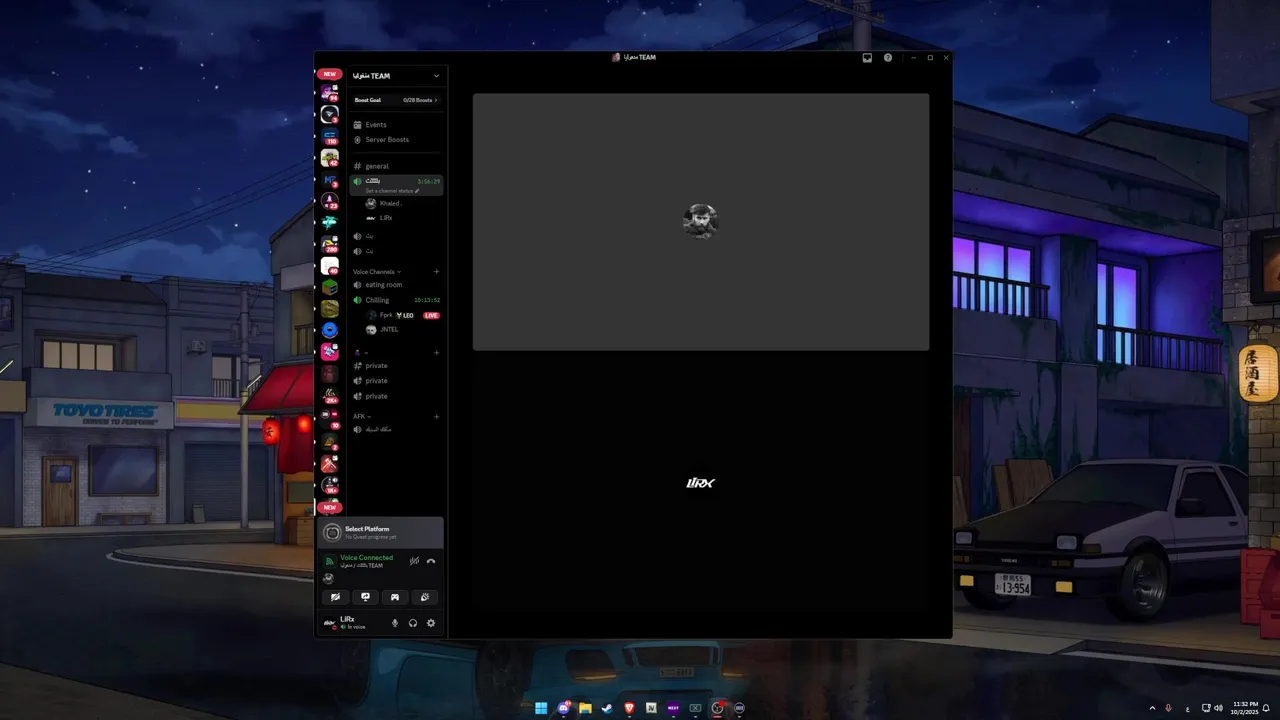Open server icon with 110 badge
Viewport: 1280px width, 720px height.
pos(329,136)
